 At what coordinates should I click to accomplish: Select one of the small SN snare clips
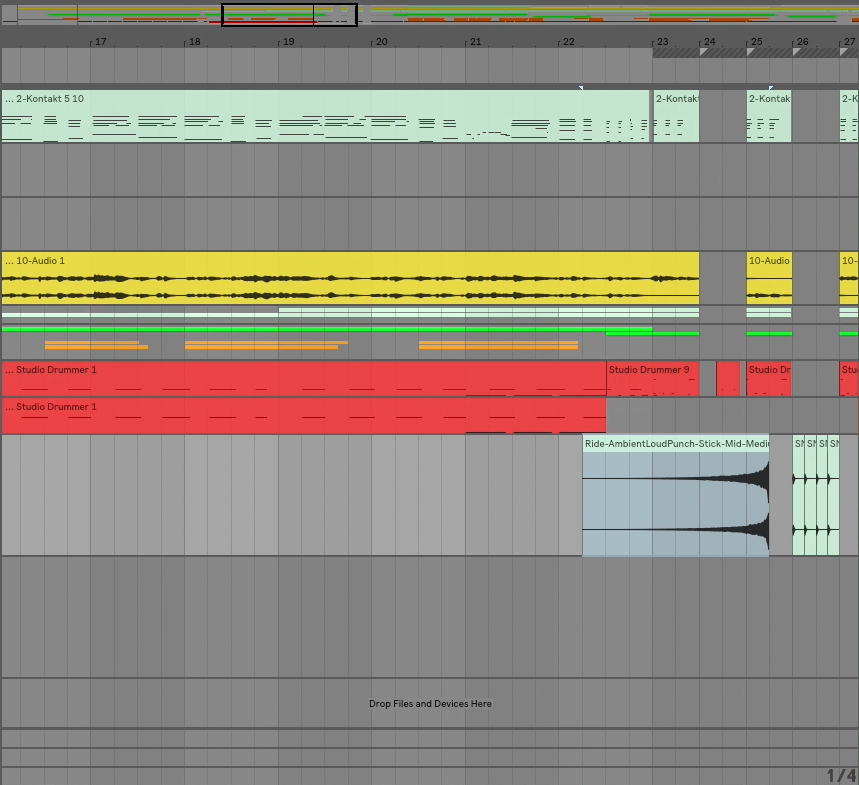800,495
